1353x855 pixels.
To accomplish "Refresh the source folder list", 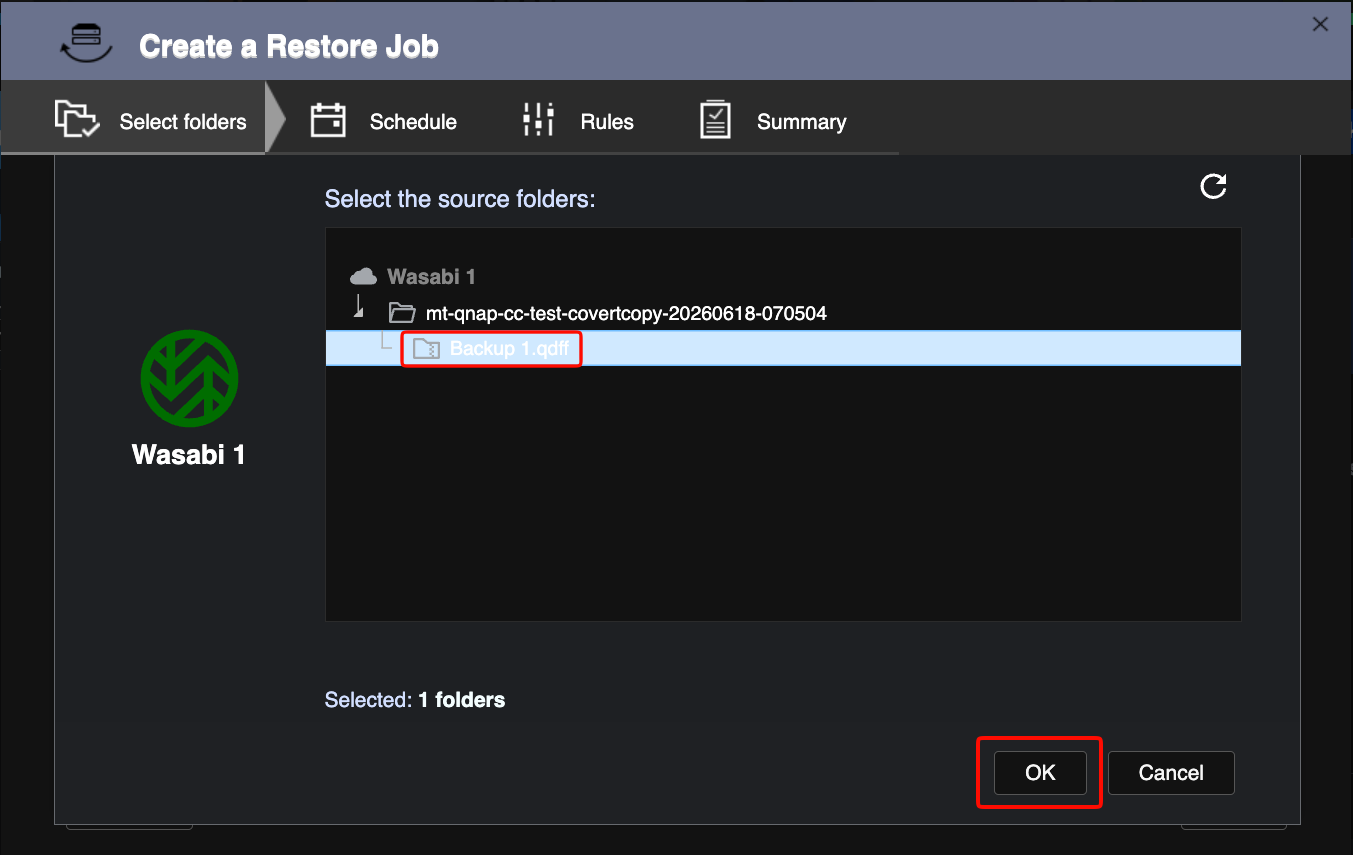I will pyautogui.click(x=1213, y=186).
